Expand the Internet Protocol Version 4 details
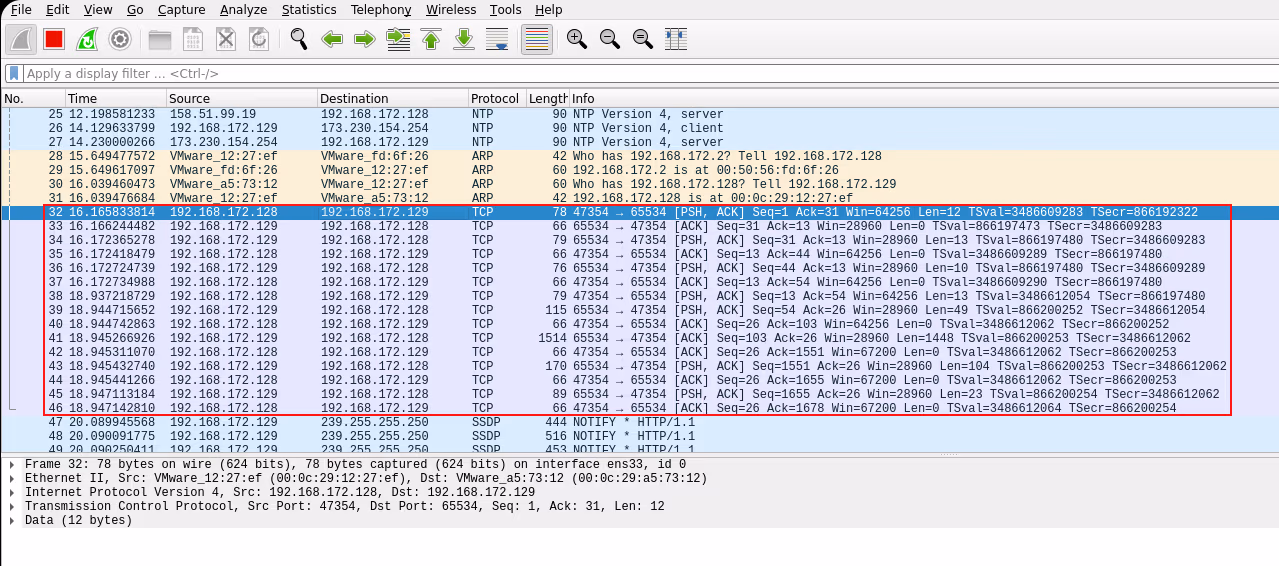Screen dimensions: 1279x566 [12, 492]
